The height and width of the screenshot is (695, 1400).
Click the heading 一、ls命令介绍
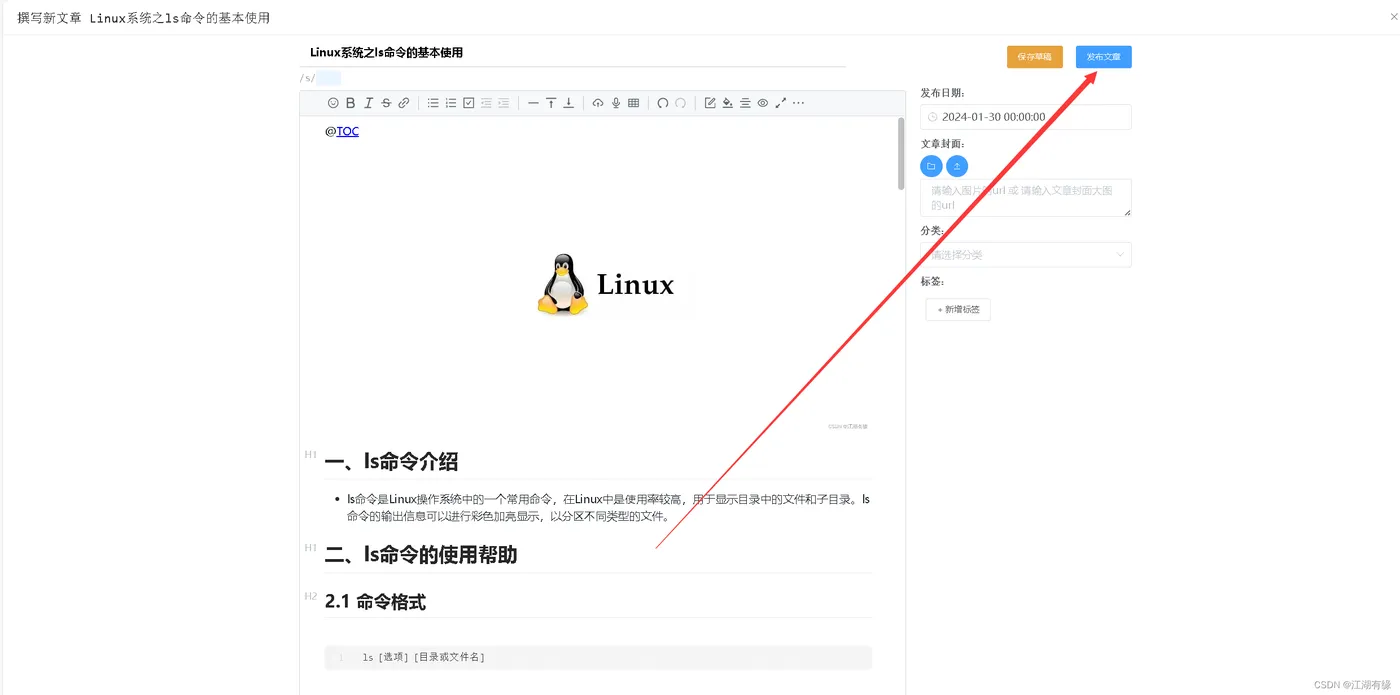(391, 462)
